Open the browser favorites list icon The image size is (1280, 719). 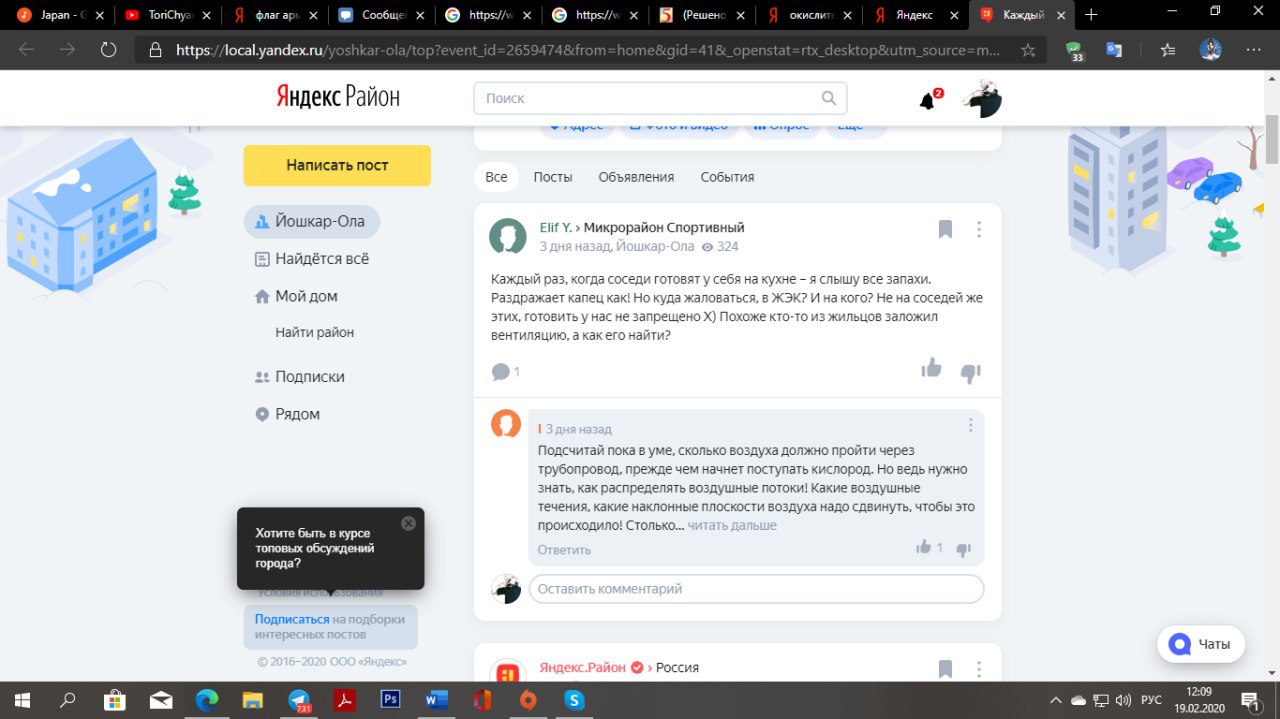(x=1168, y=50)
